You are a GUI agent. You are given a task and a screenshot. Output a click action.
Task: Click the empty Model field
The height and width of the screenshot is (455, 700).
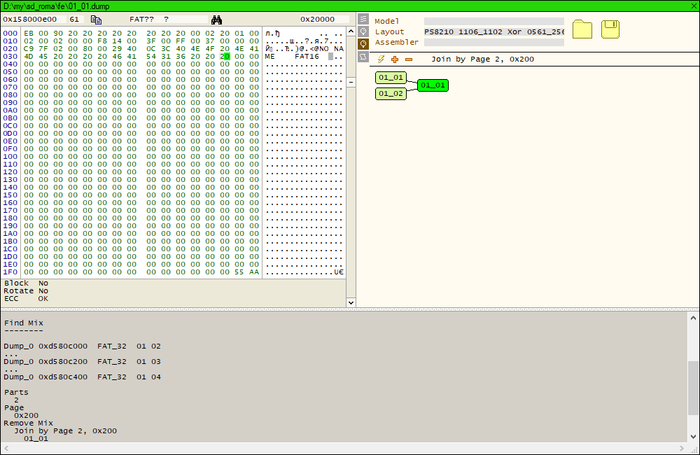(x=494, y=20)
